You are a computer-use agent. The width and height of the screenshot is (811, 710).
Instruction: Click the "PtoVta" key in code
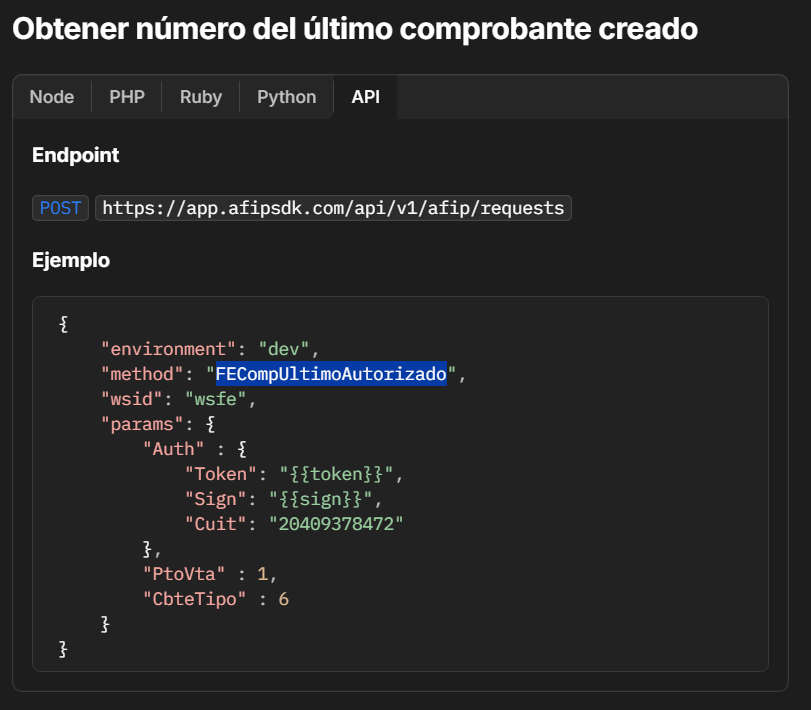(185, 573)
